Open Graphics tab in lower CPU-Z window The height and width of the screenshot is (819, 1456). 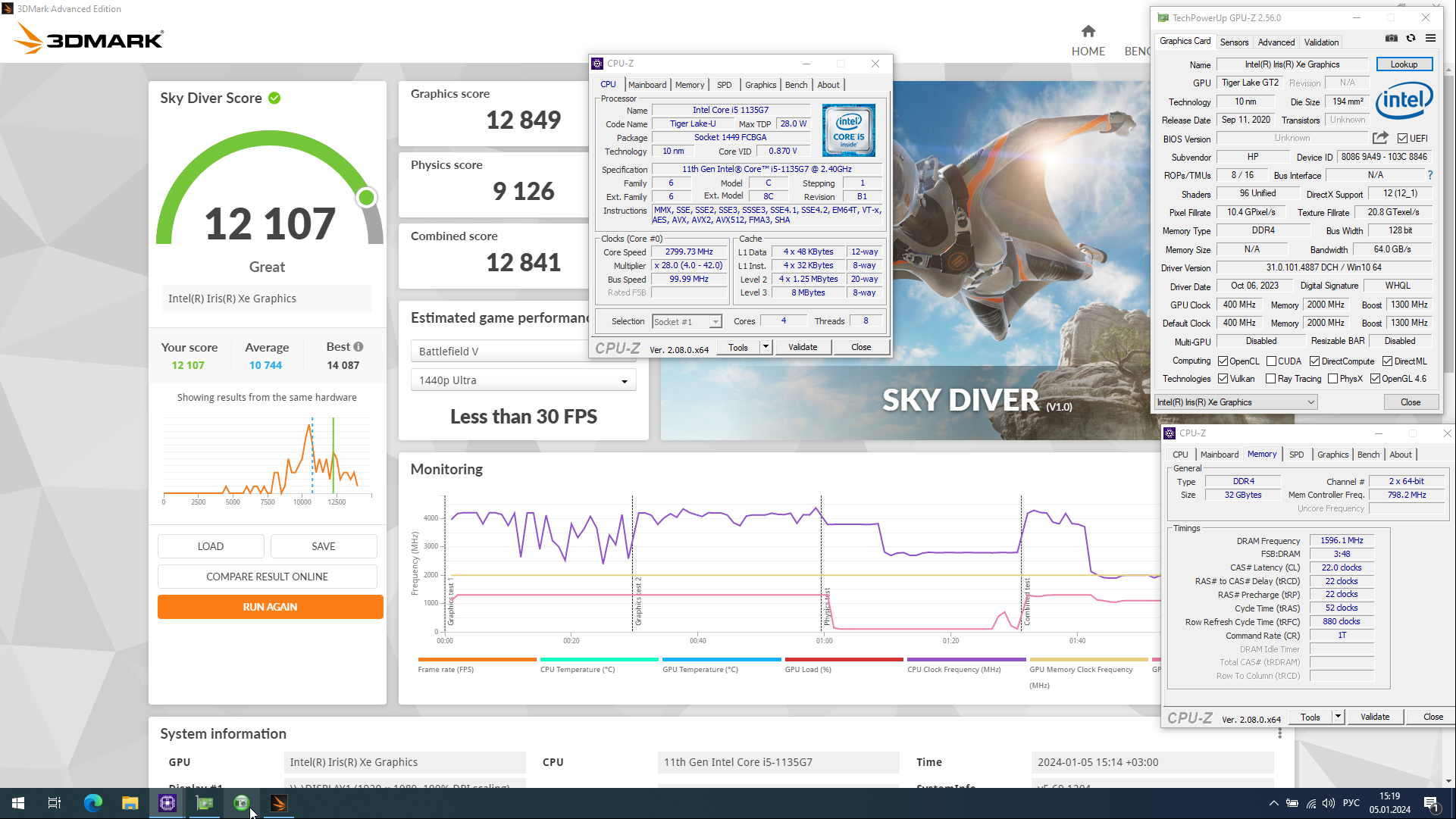point(1332,455)
